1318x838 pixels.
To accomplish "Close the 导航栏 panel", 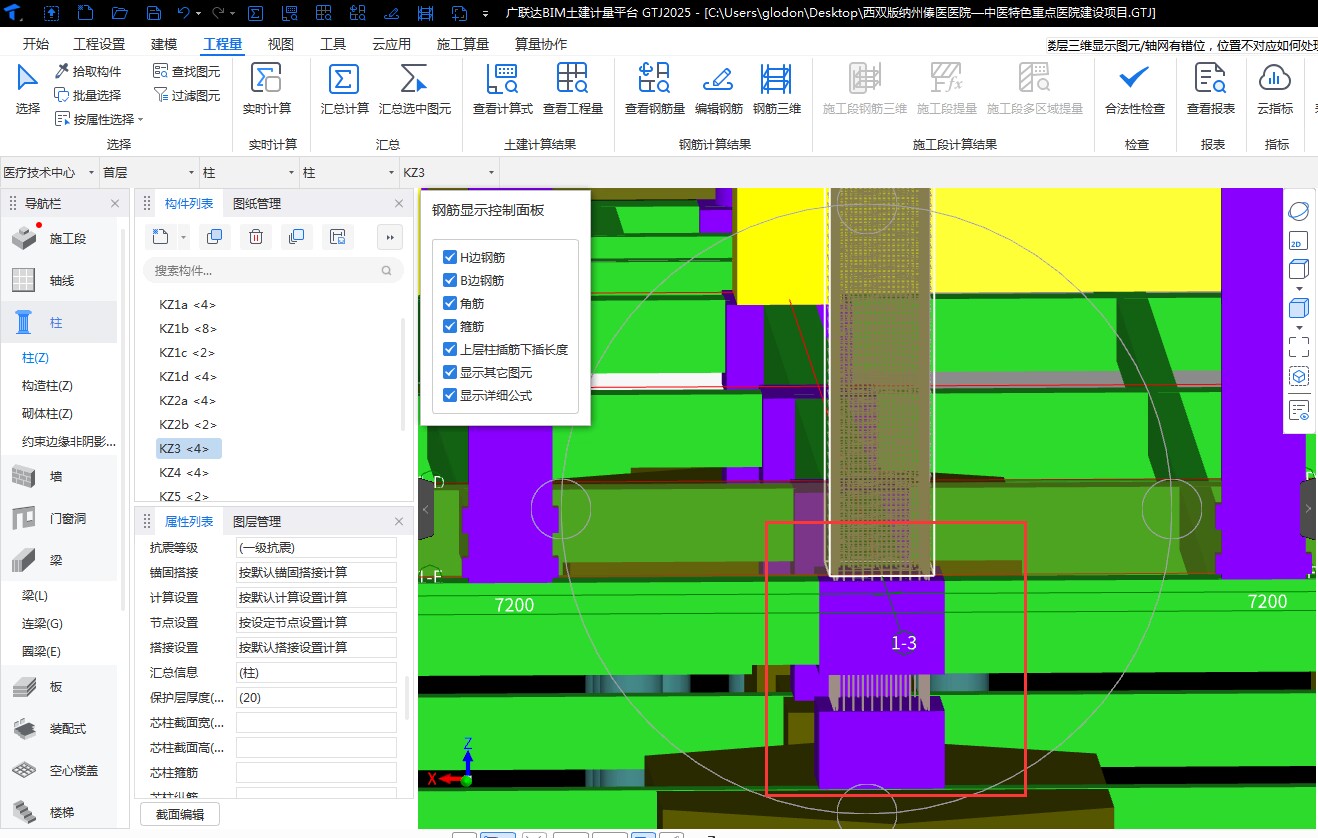I will pyautogui.click(x=114, y=203).
